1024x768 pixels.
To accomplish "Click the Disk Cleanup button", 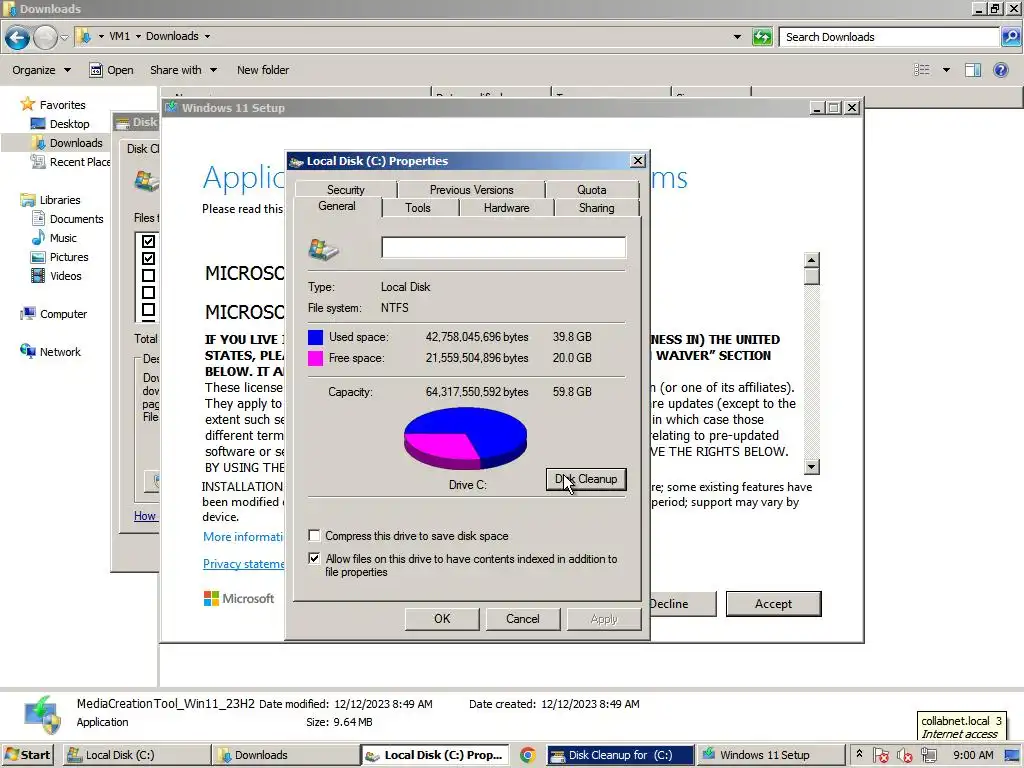I will point(586,479).
